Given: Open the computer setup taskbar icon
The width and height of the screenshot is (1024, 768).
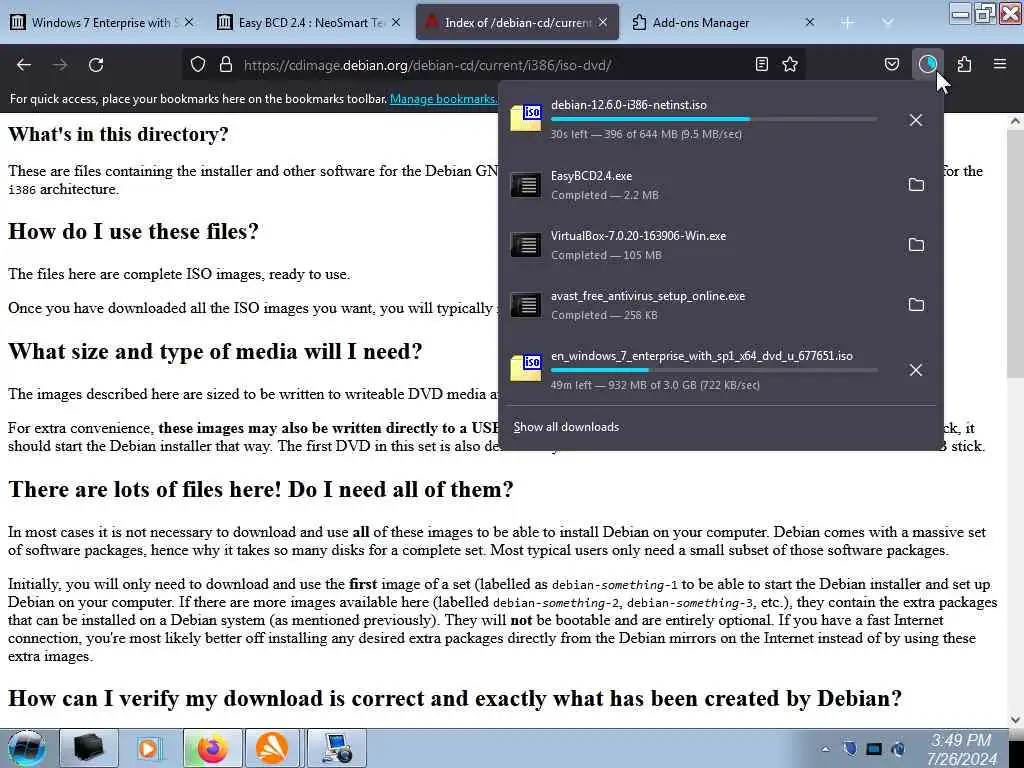Looking at the screenshot, I should coord(336,748).
